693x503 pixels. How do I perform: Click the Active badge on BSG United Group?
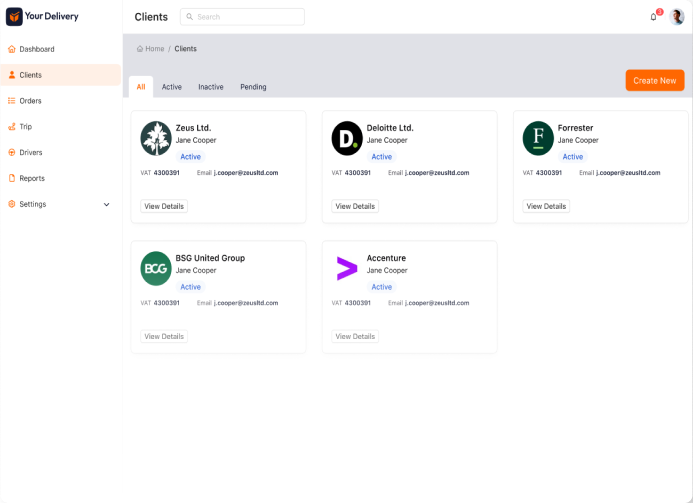pos(190,287)
